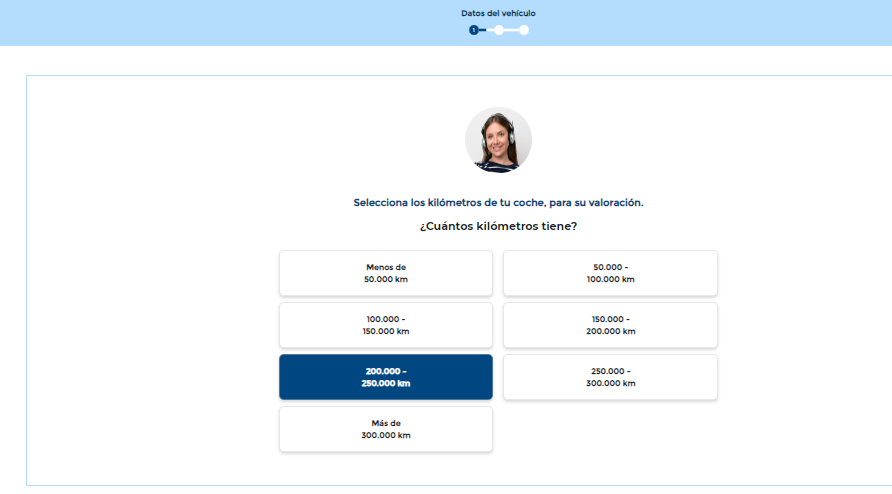Click the assistant avatar photo
This screenshot has height=494, width=892.
pyautogui.click(x=498, y=140)
